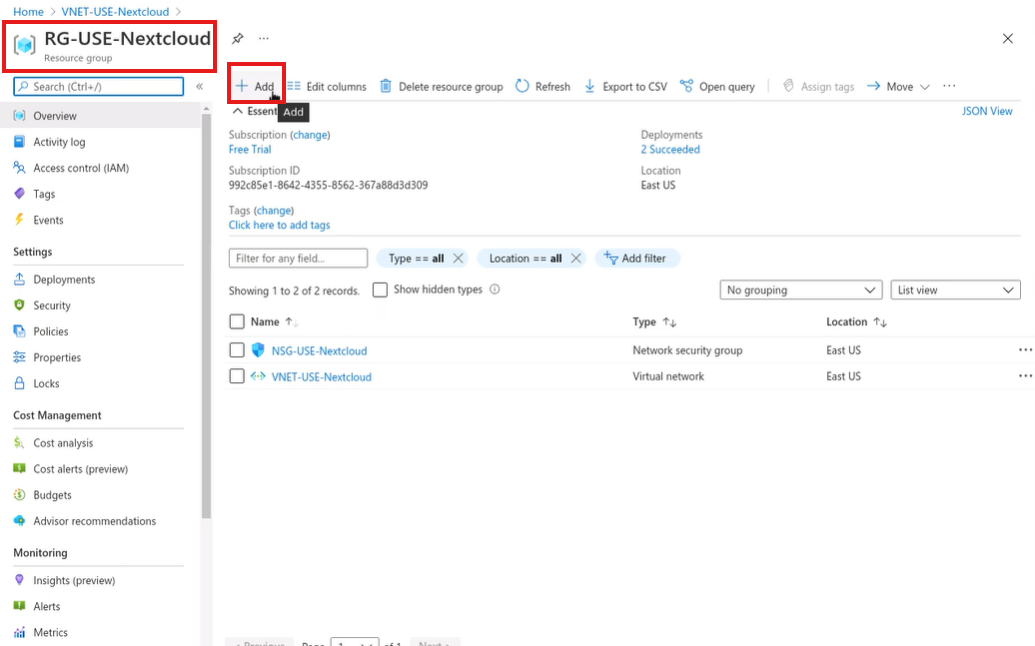Image resolution: width=1035 pixels, height=646 pixels.
Task: Sort by the Name column
Action: coord(273,321)
